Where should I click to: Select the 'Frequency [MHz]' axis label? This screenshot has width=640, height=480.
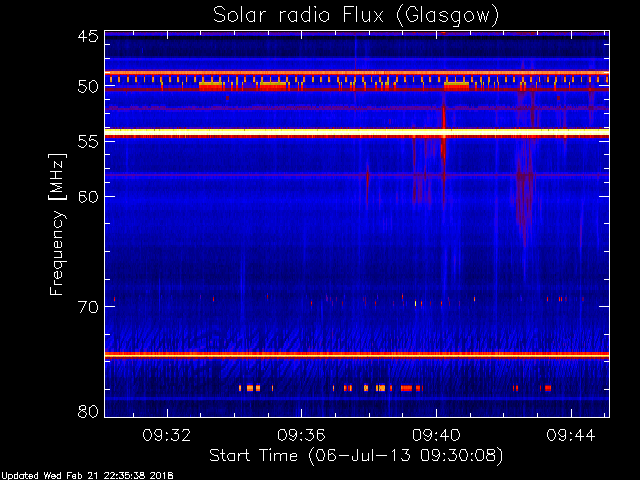pyautogui.click(x=58, y=224)
